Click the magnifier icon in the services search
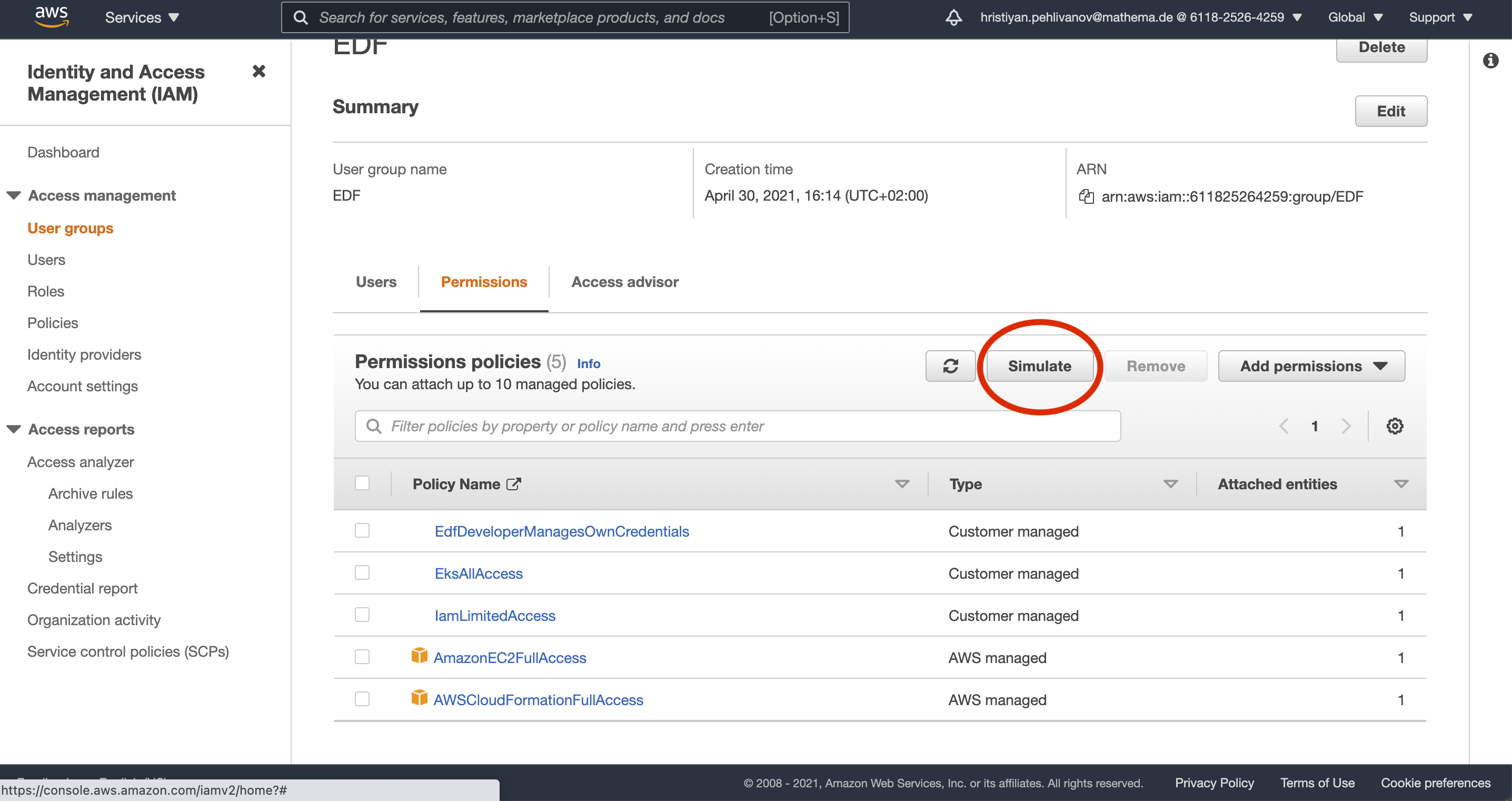Image resolution: width=1512 pixels, height=801 pixels. (301, 17)
